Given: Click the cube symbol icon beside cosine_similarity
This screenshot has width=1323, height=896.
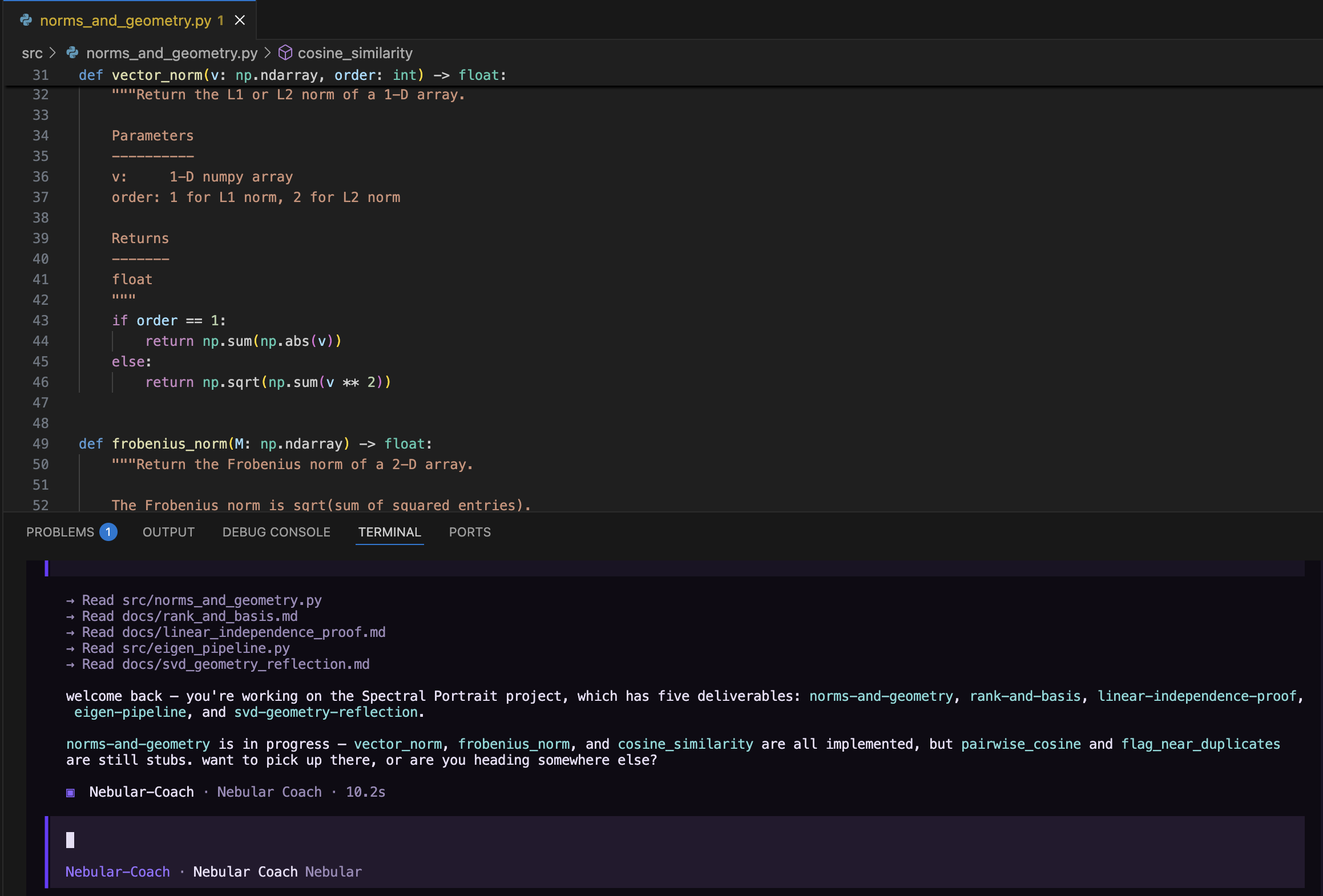Looking at the screenshot, I should tap(285, 53).
